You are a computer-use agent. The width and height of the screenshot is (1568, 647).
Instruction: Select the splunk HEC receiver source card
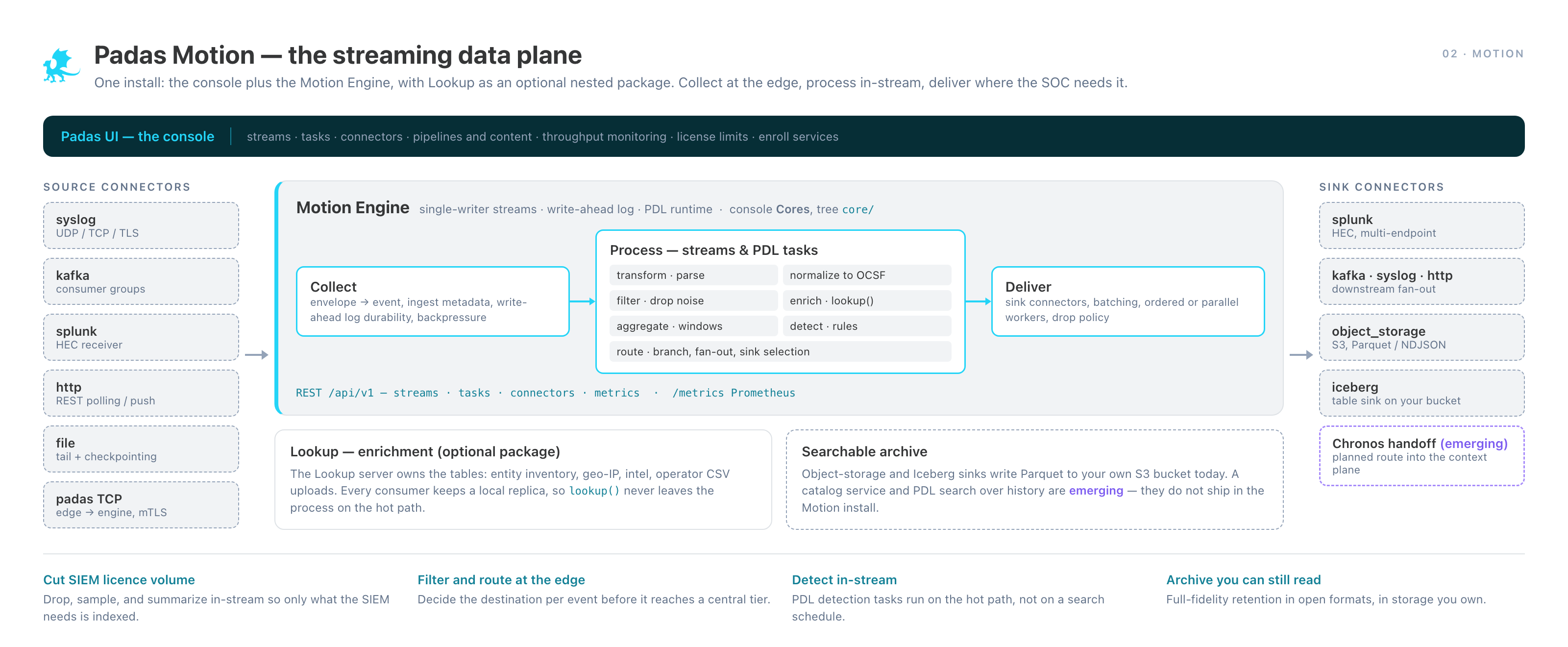pyautogui.click(x=141, y=338)
